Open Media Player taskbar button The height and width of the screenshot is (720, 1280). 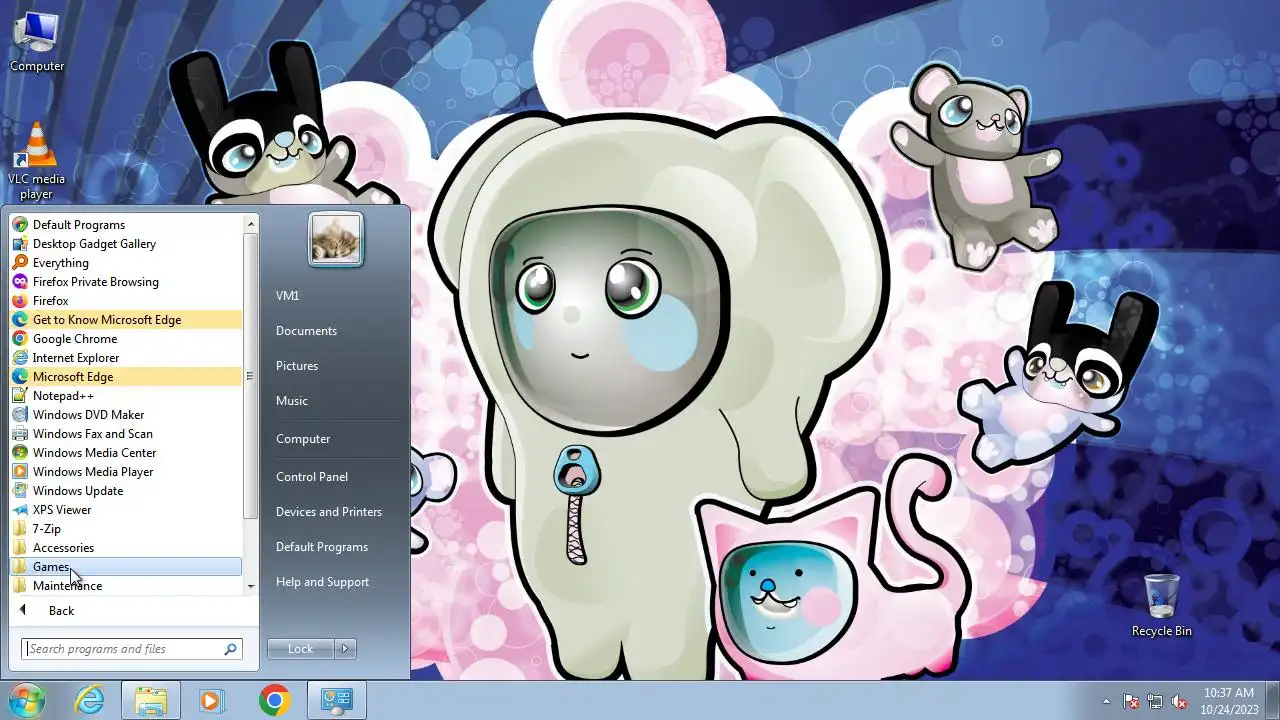point(211,701)
